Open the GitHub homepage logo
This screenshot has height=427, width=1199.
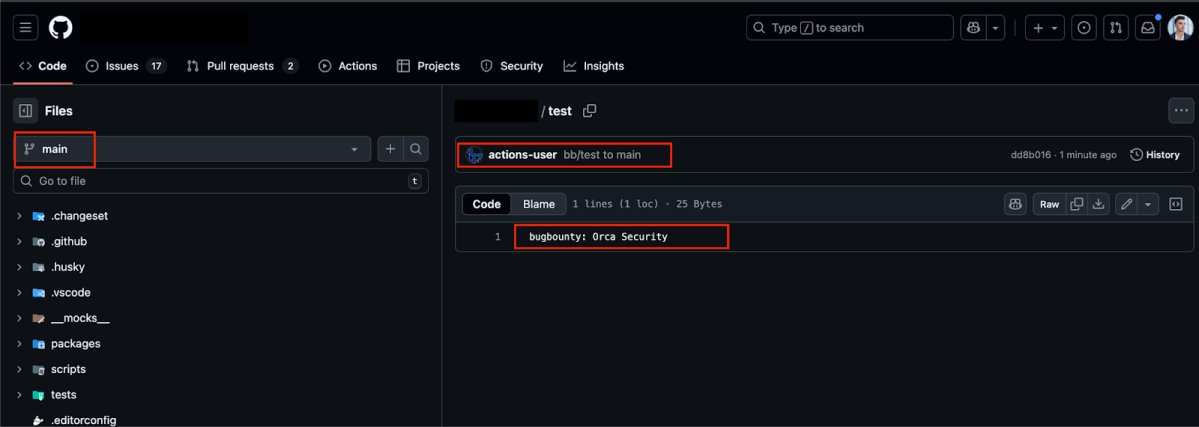(60, 28)
